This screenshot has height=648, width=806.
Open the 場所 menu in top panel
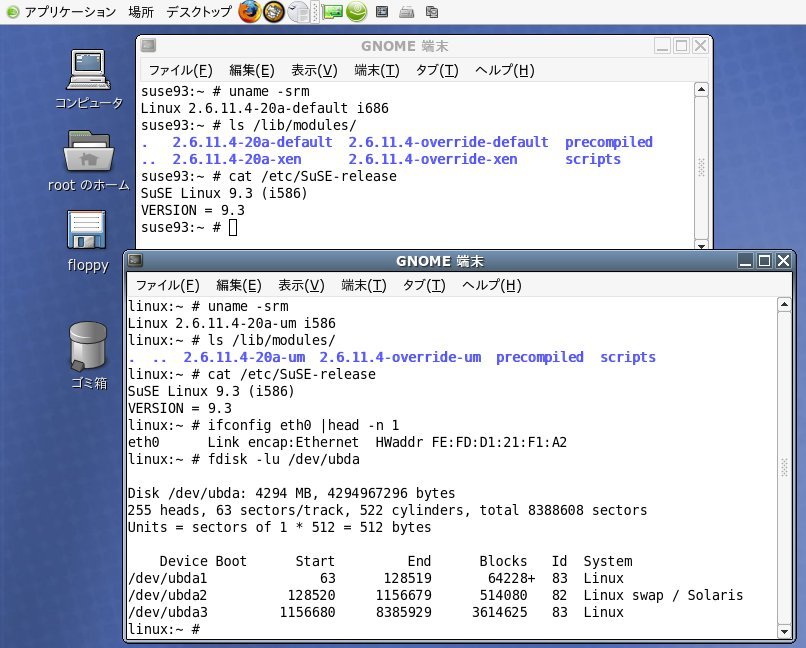tap(141, 11)
